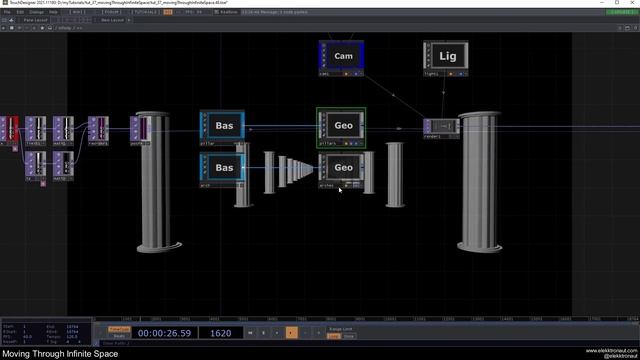Open the Help menu

tap(53, 12)
